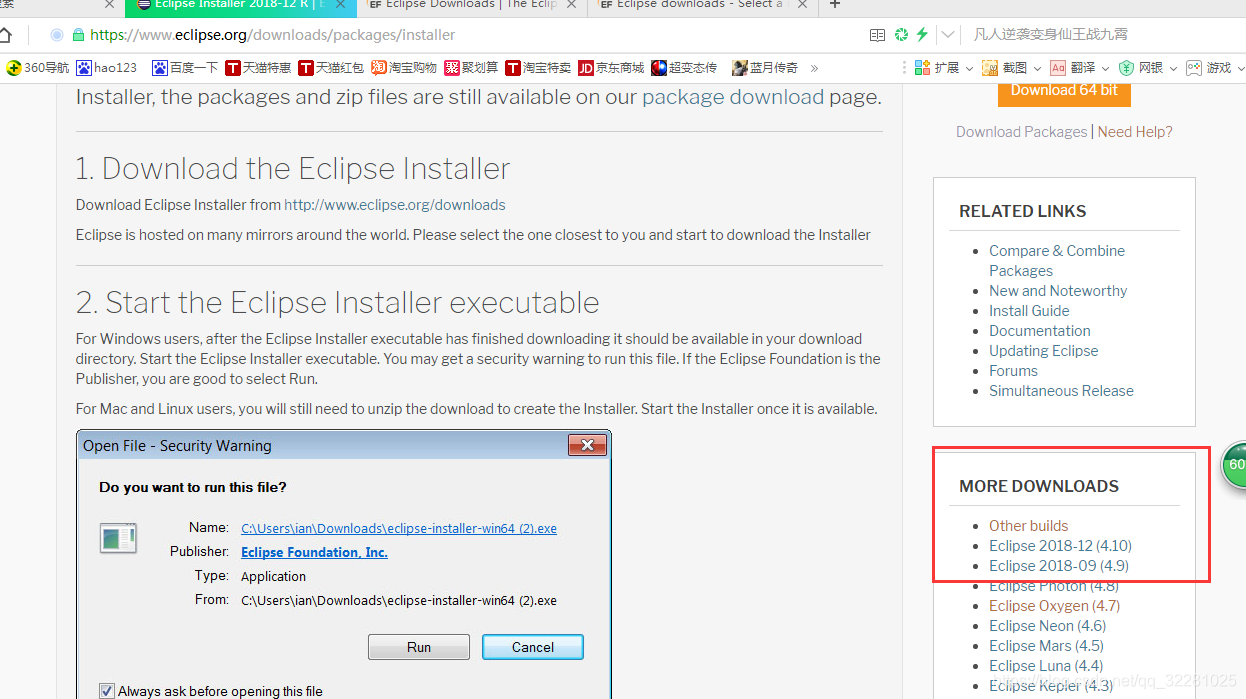Screen dimensions: 1246x699
Task: Toggle reader mode icon in address bar
Action: tap(877, 34)
